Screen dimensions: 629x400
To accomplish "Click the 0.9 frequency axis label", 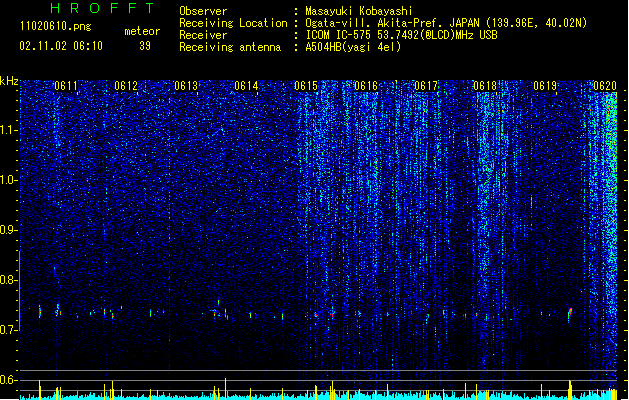I will 8,230.
